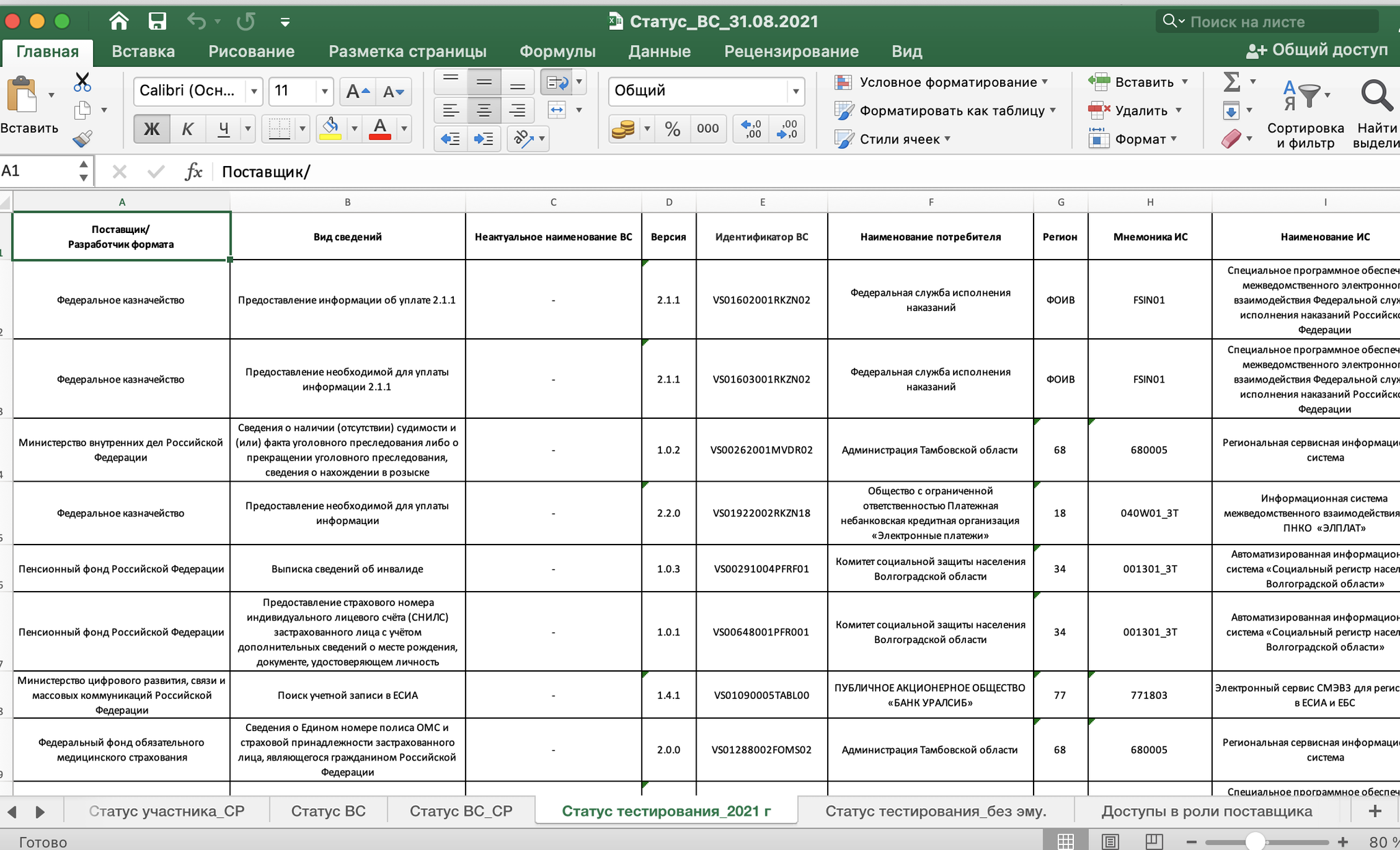The image size is (1400, 850).
Task: Click the Home icon in title bar
Action: 119,21
